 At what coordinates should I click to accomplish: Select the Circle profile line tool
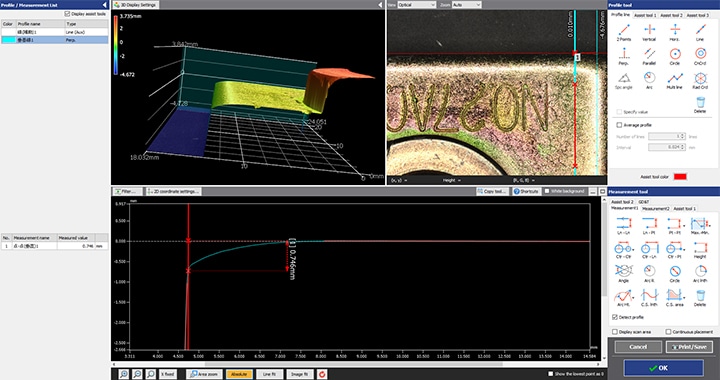pyautogui.click(x=675, y=55)
